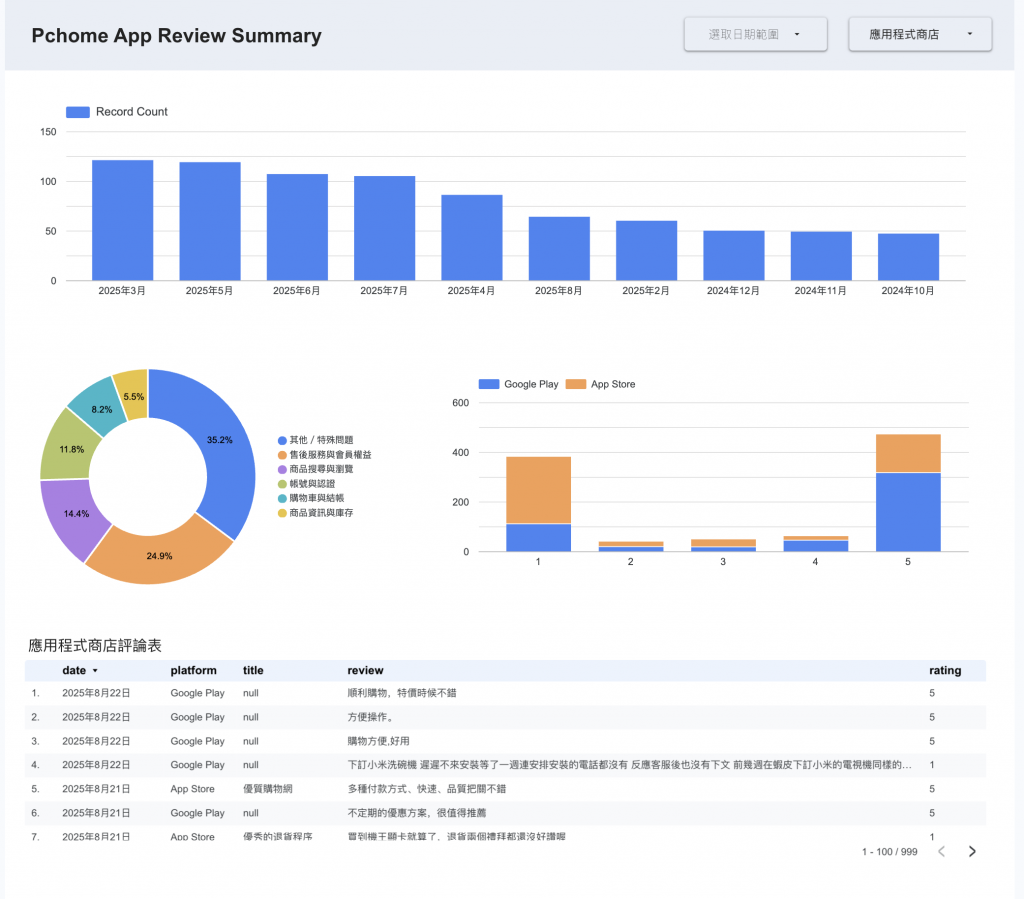Click the rating value in row 4
The height and width of the screenshot is (899, 1024).
click(x=932, y=765)
